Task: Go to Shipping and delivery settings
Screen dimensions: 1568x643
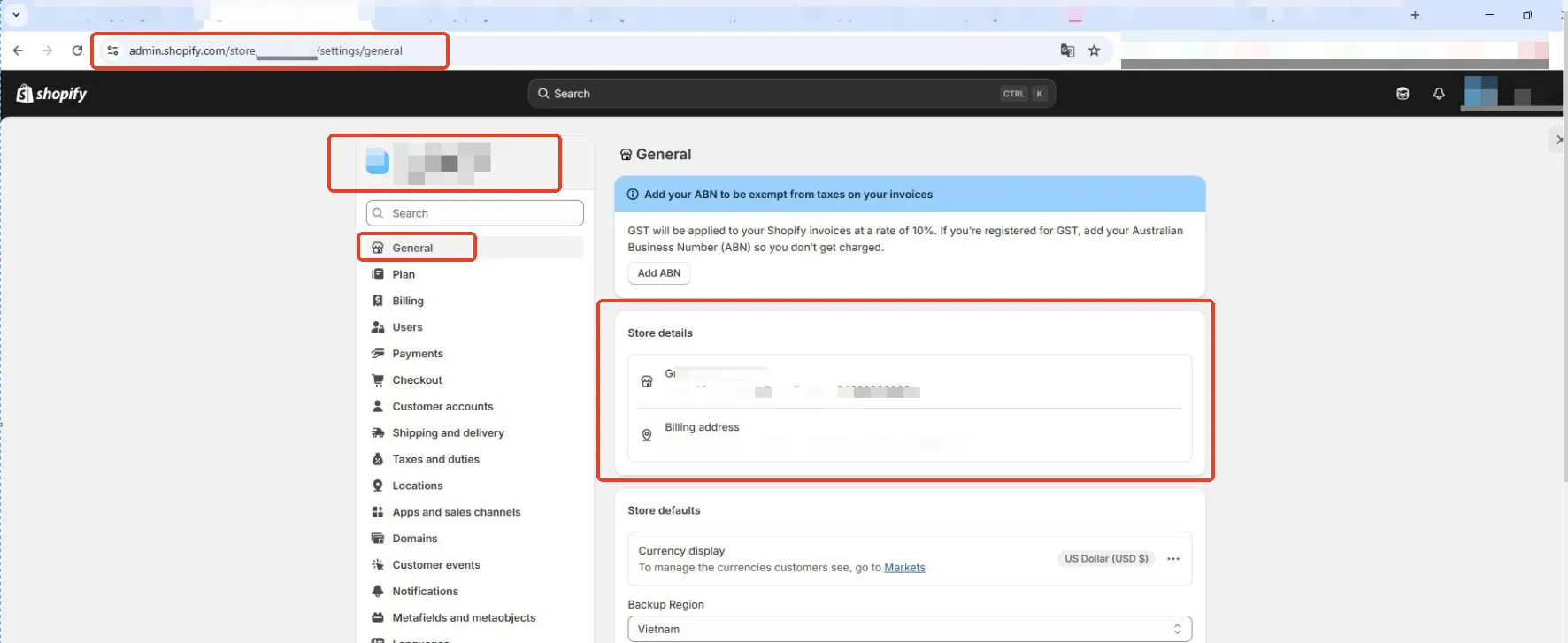Action: [x=448, y=433]
